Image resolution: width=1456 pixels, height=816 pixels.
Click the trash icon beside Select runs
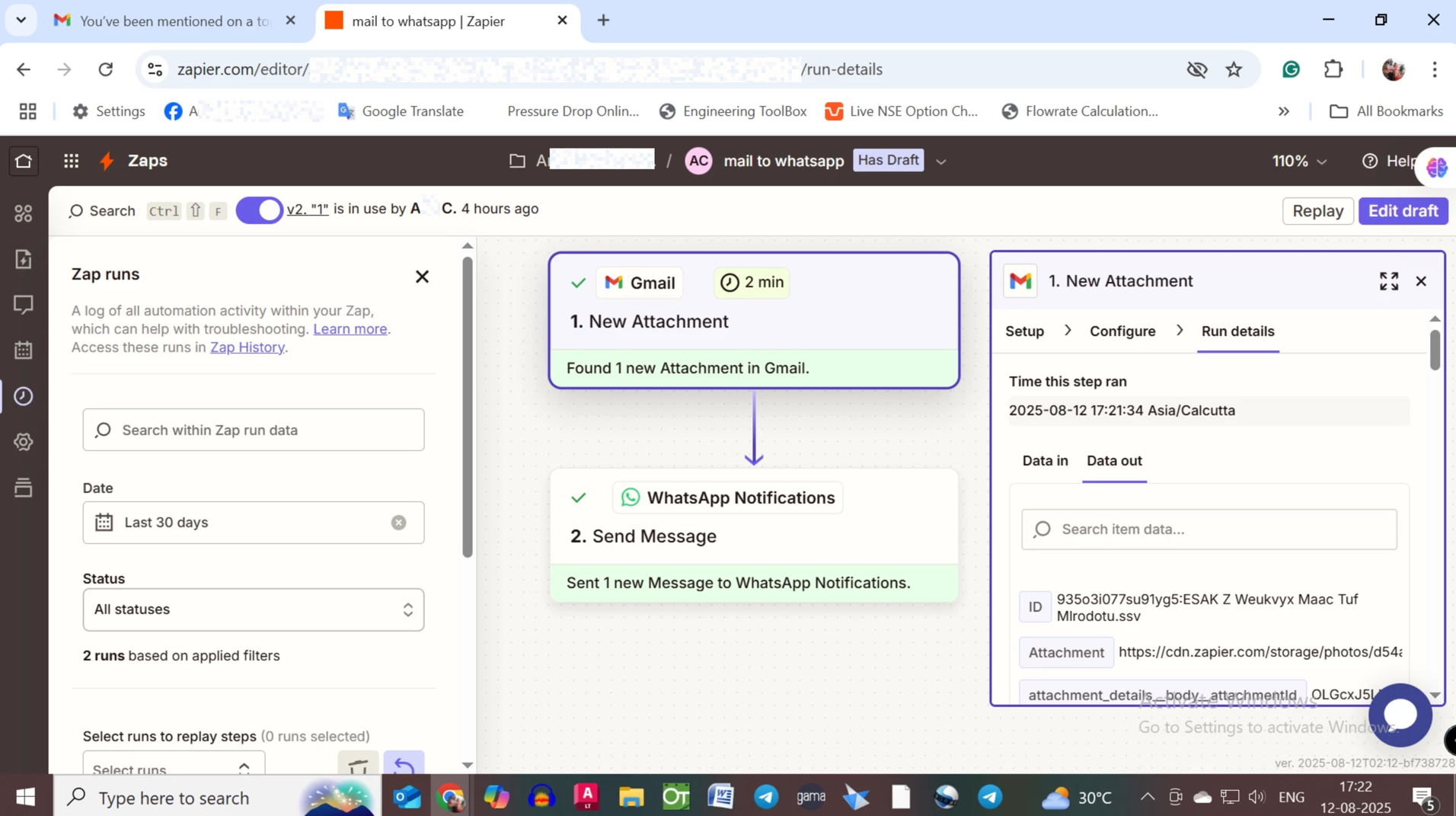coord(358,764)
